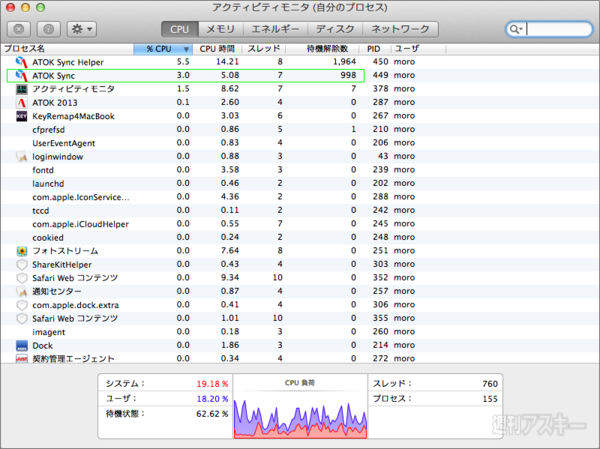Select the ATOK Sync process icon
This screenshot has height=449, width=600.
point(21,75)
